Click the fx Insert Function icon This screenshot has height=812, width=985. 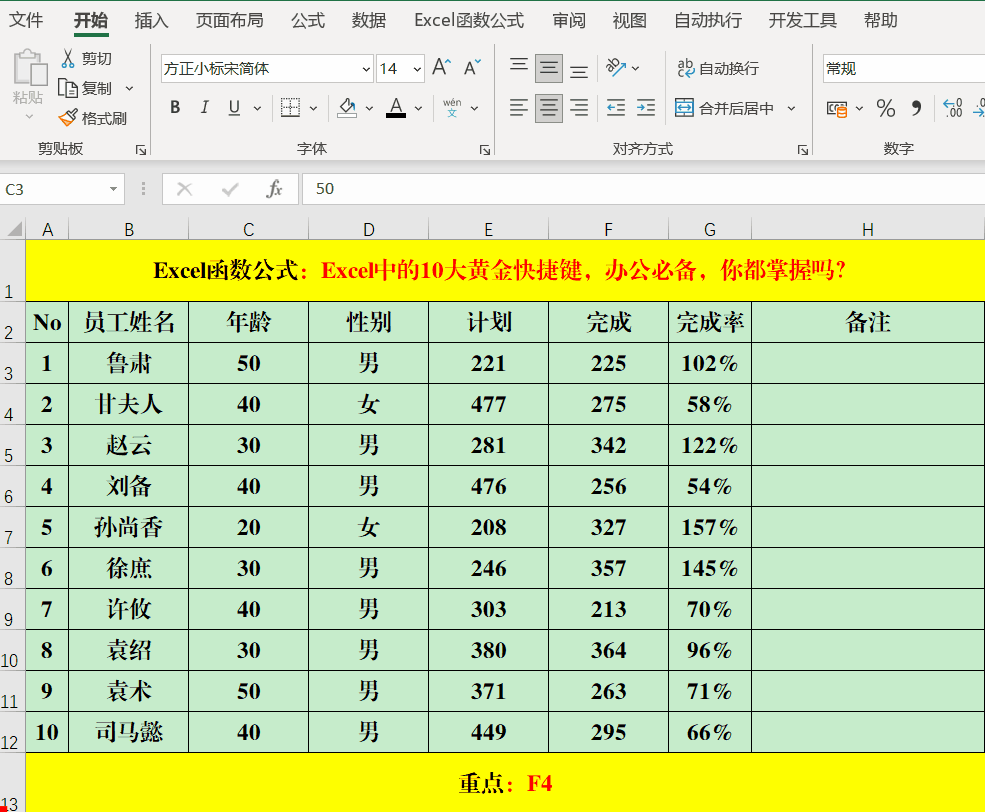point(274,188)
